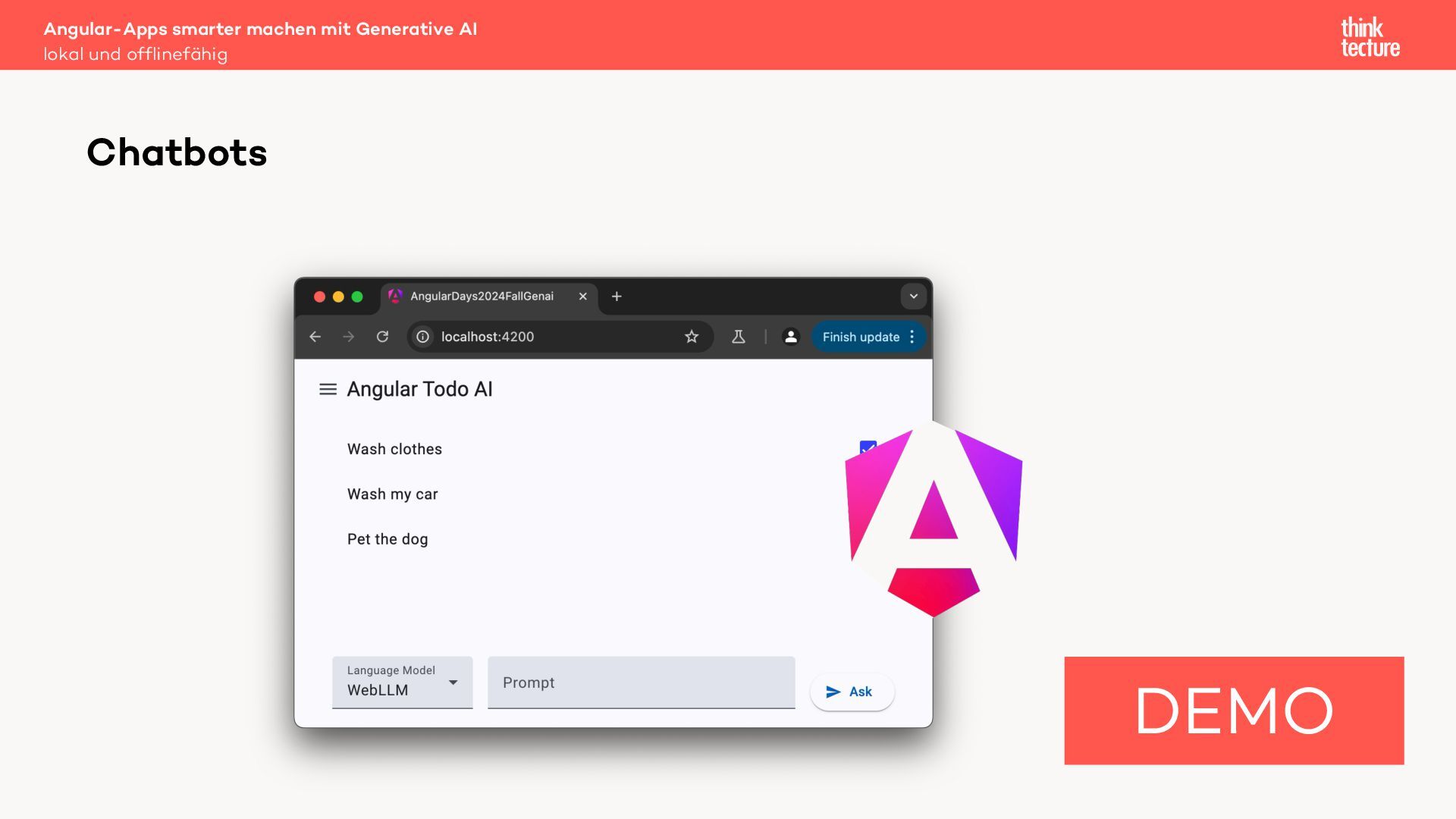This screenshot has height=819, width=1456.
Task: Focus the localhost:4200 address bar
Action: [x=561, y=337]
